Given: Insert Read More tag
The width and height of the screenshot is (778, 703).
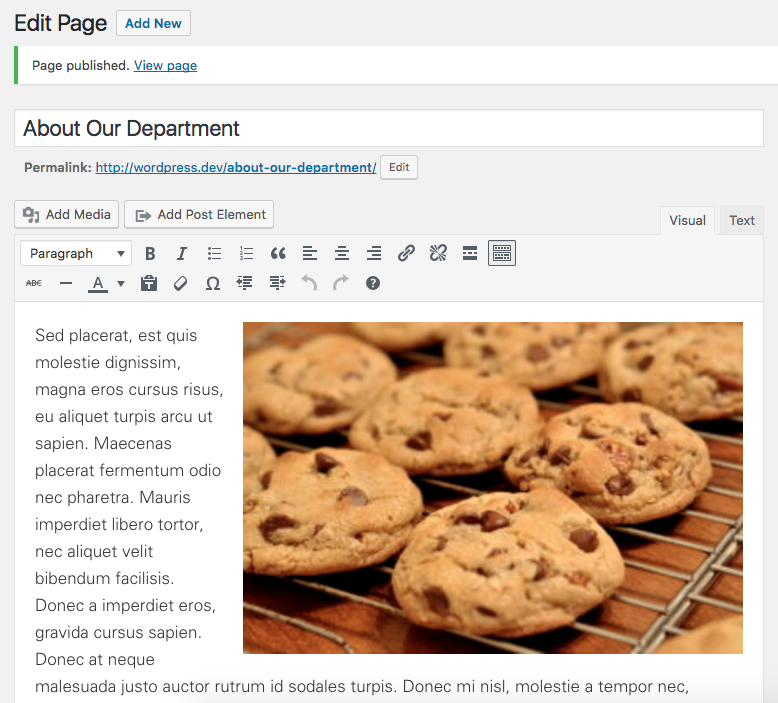Looking at the screenshot, I should (x=470, y=254).
